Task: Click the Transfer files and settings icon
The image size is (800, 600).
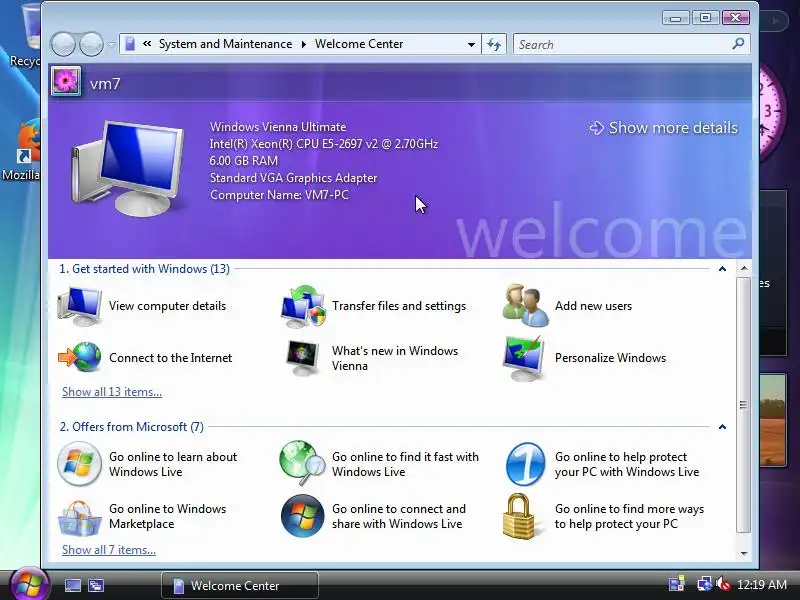Action: (303, 306)
